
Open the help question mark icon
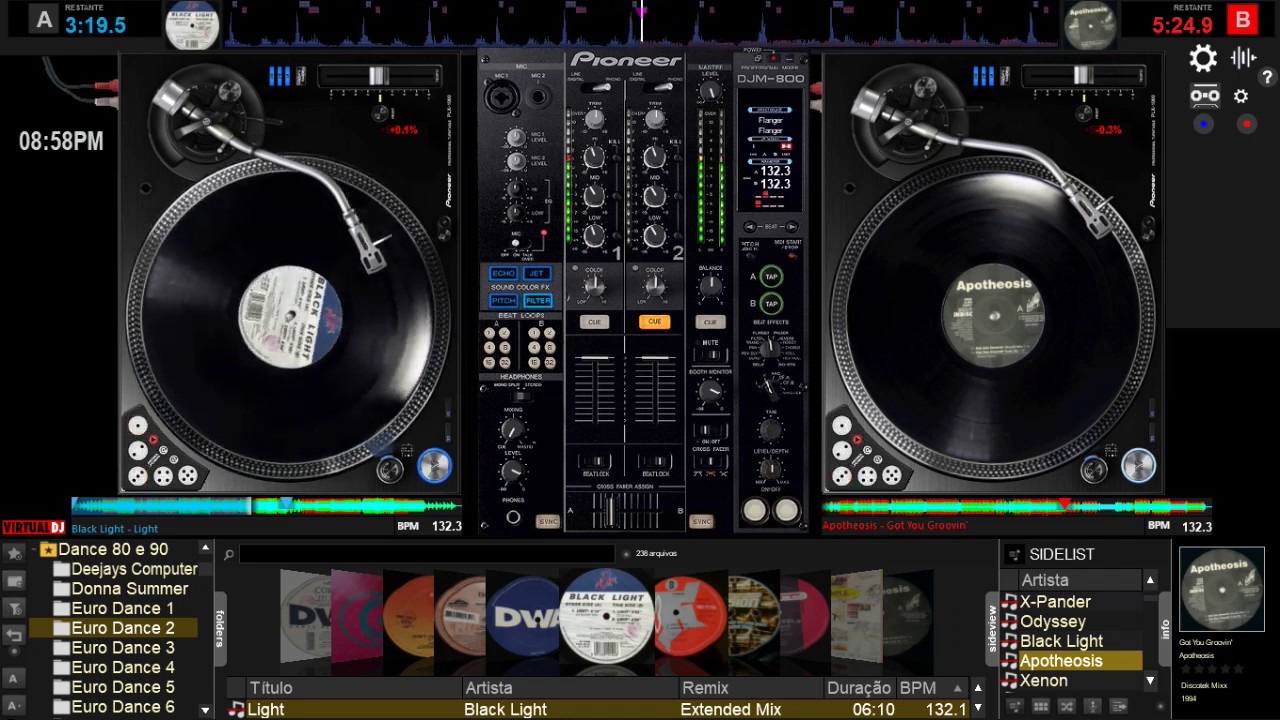[1267, 77]
